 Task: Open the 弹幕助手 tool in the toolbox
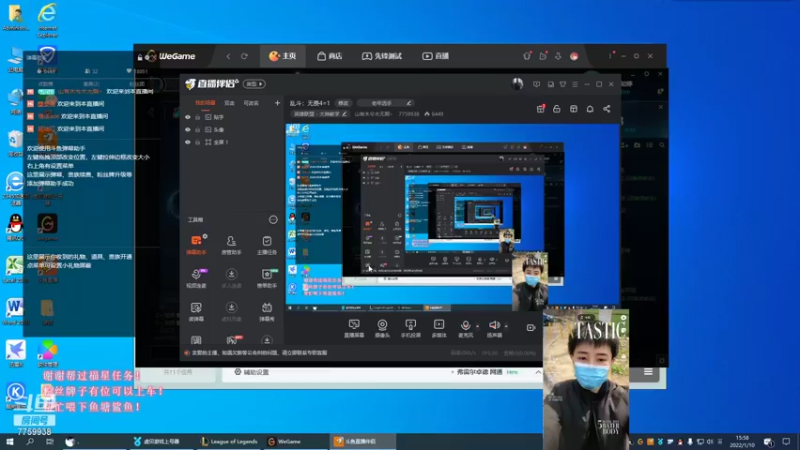click(x=196, y=244)
